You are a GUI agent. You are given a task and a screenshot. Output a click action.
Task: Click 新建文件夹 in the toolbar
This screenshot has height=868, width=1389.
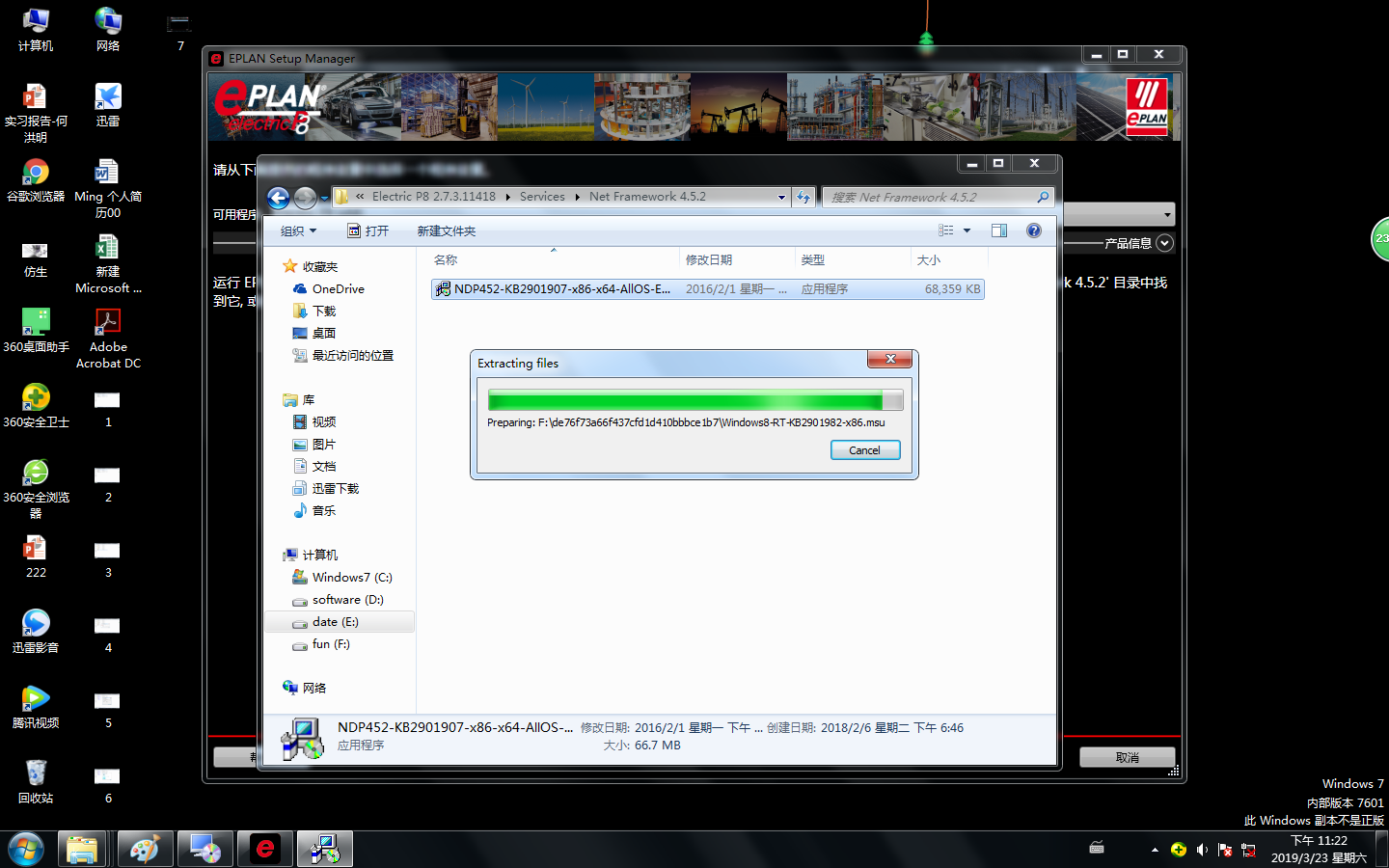(446, 231)
